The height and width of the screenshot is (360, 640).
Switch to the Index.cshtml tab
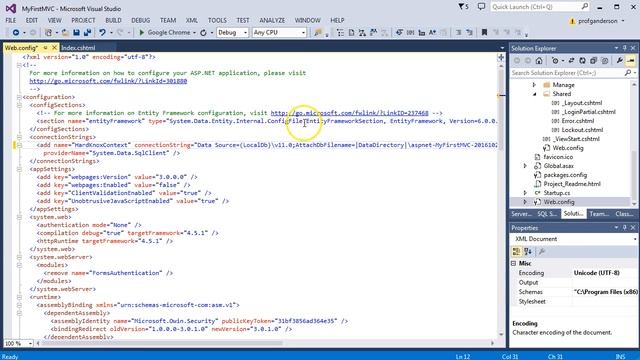78,48
